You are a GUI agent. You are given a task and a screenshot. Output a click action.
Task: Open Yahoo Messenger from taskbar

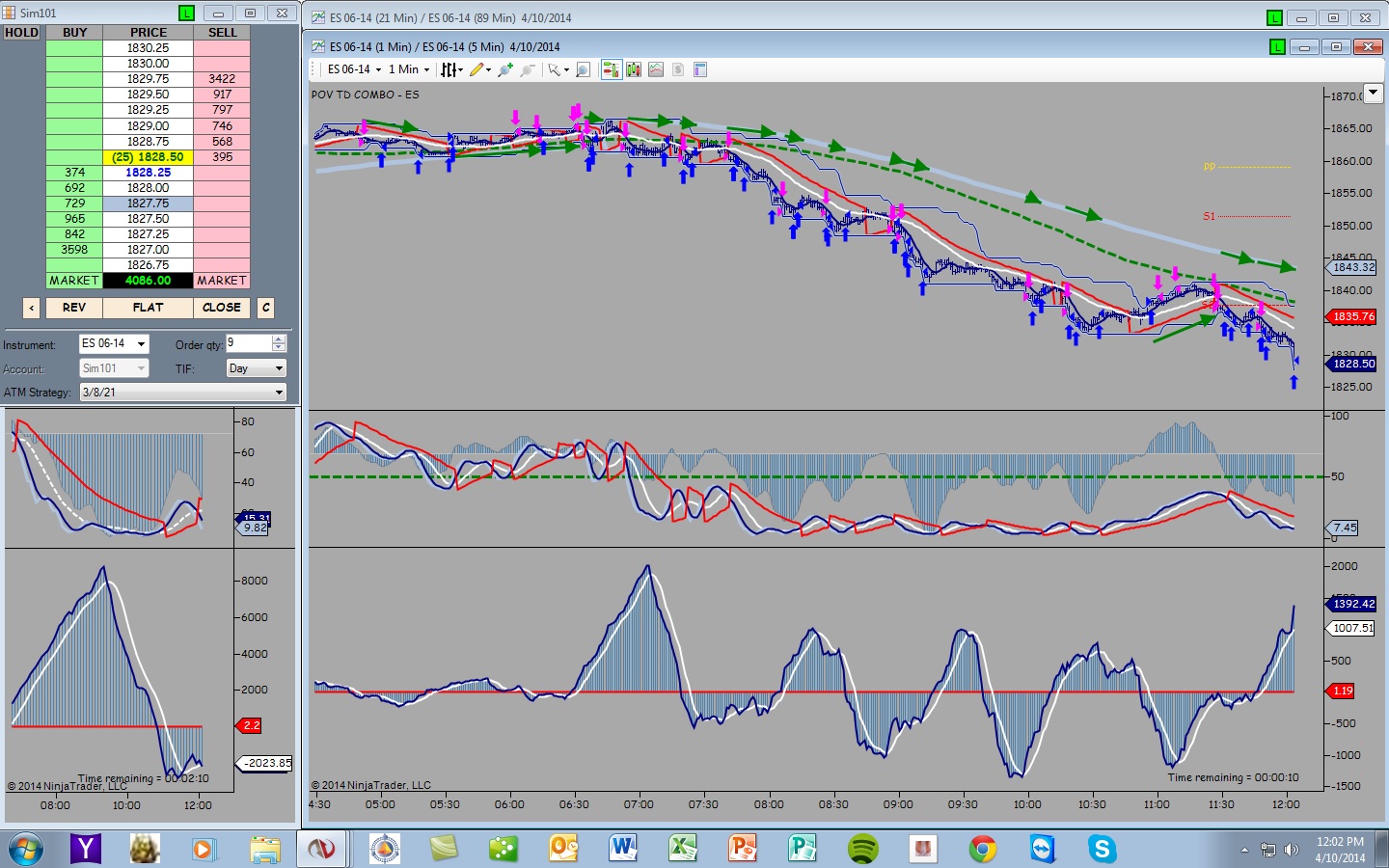tap(86, 849)
